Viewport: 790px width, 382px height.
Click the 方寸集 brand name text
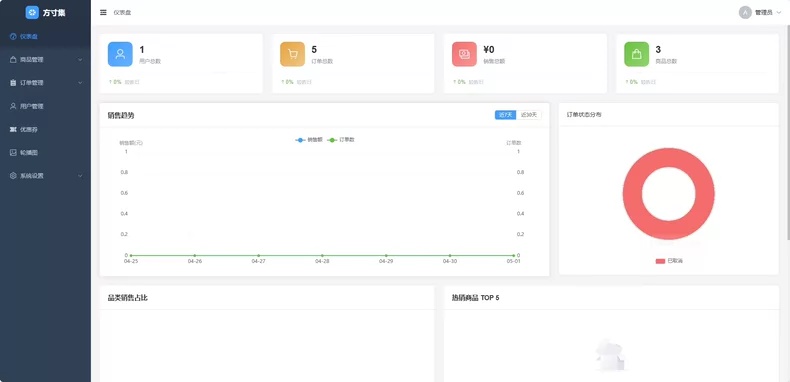click(54, 13)
